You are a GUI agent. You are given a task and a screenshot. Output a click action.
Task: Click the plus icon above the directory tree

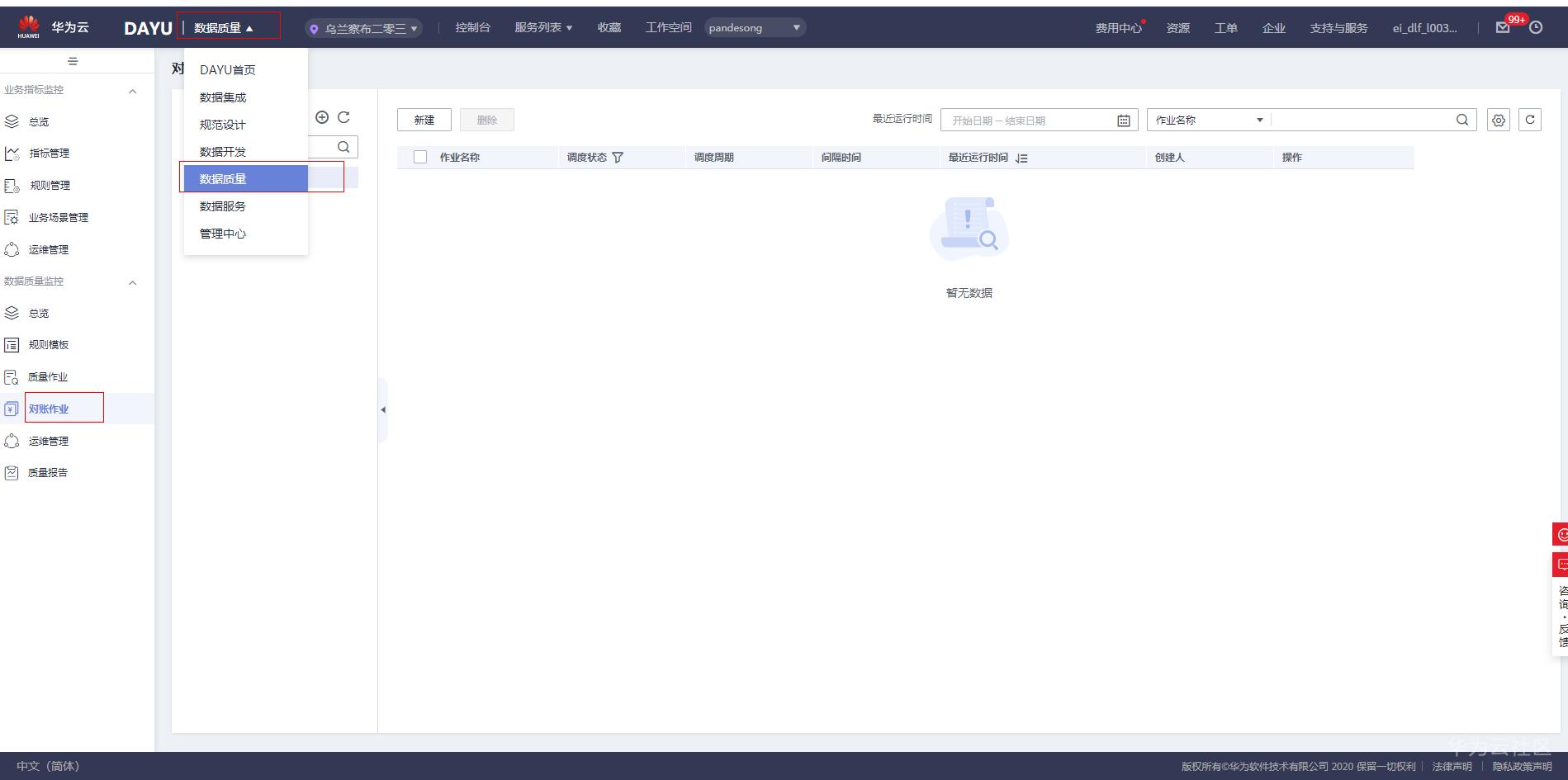pyautogui.click(x=322, y=117)
